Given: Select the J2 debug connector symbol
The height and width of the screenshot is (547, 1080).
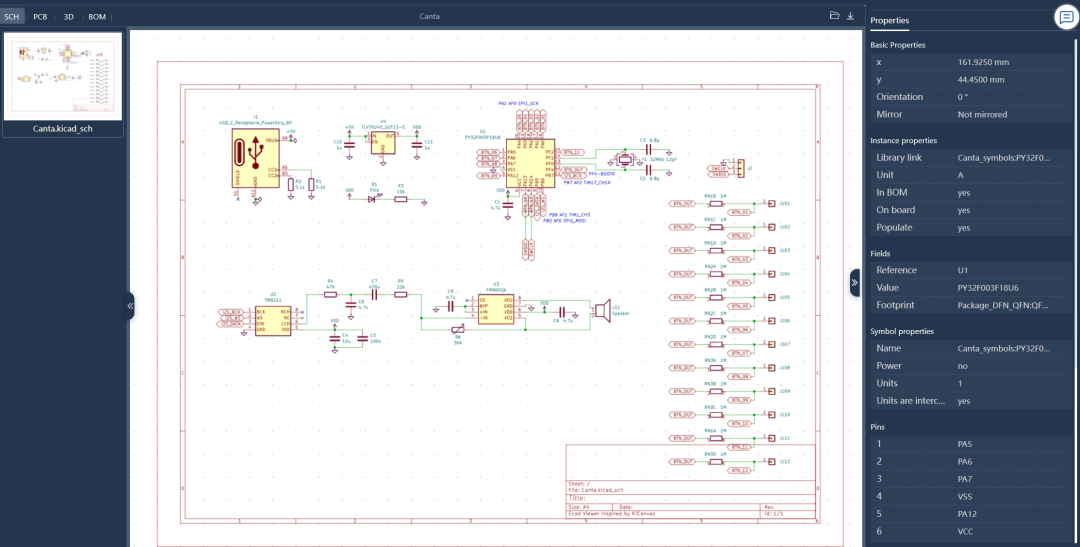Looking at the screenshot, I should click(740, 168).
